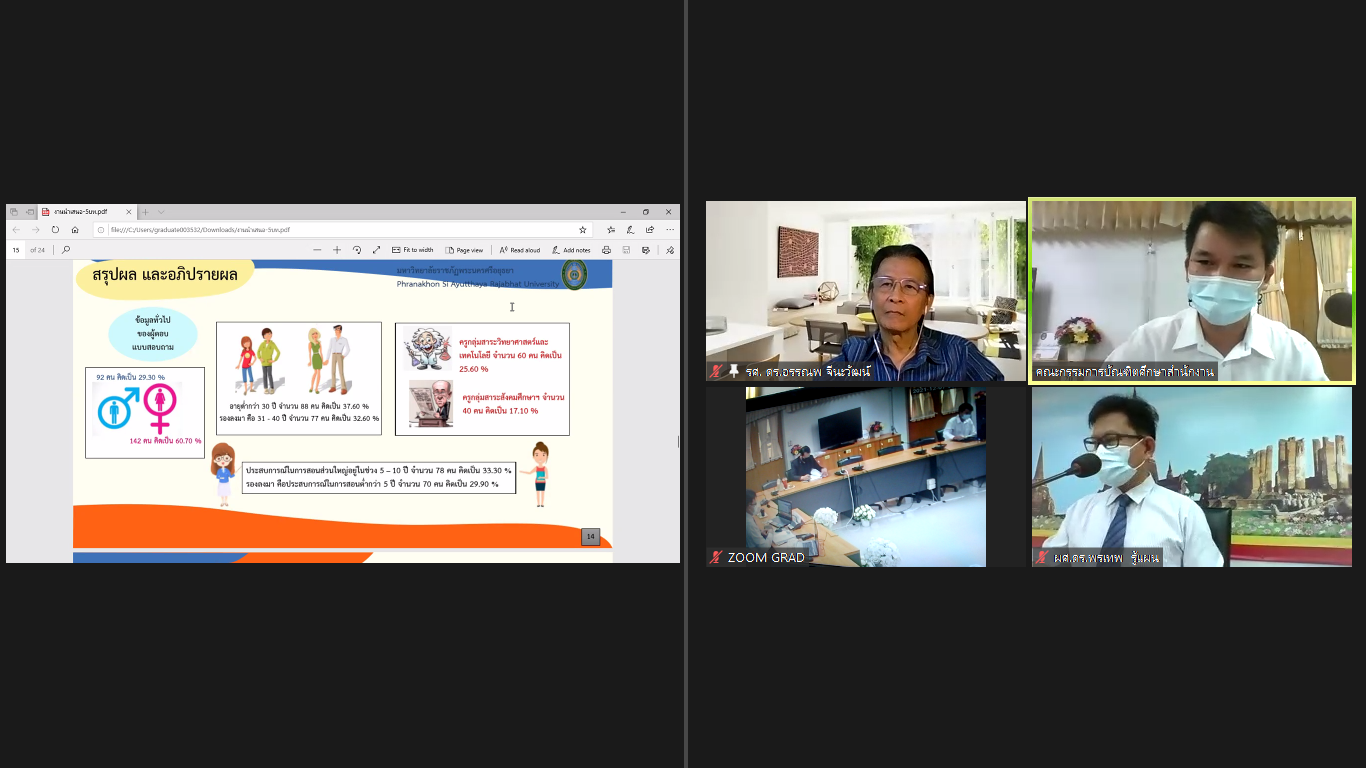1366x768 pixels.
Task: Open Page view options
Action: click(x=464, y=250)
